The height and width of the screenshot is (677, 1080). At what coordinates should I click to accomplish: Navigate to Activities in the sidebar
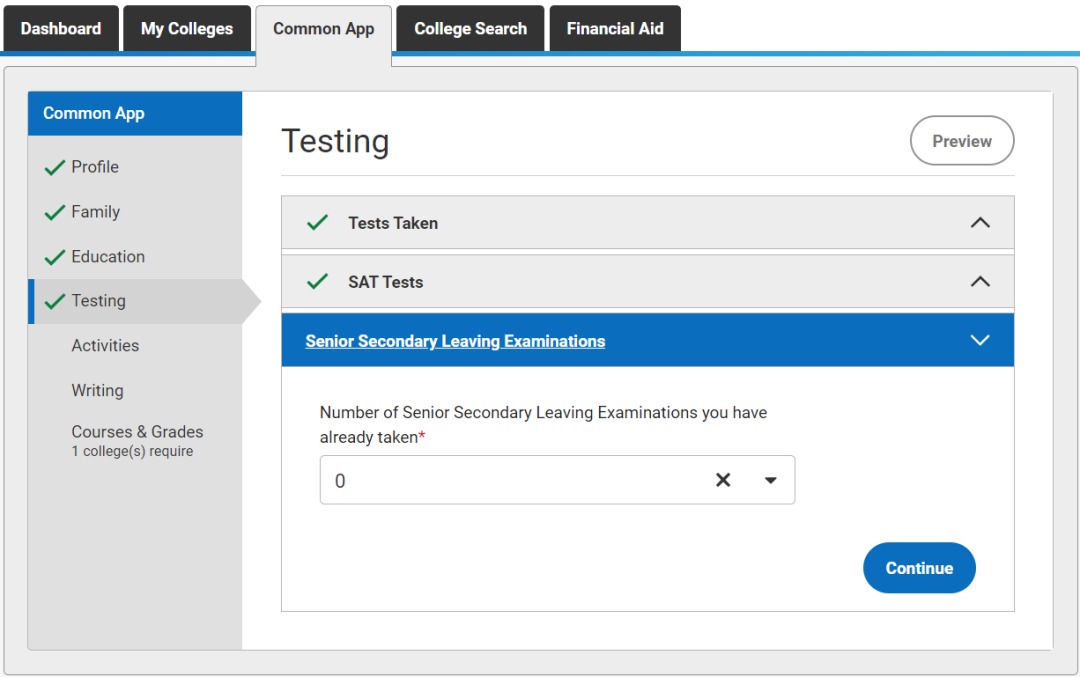pyautogui.click(x=105, y=346)
